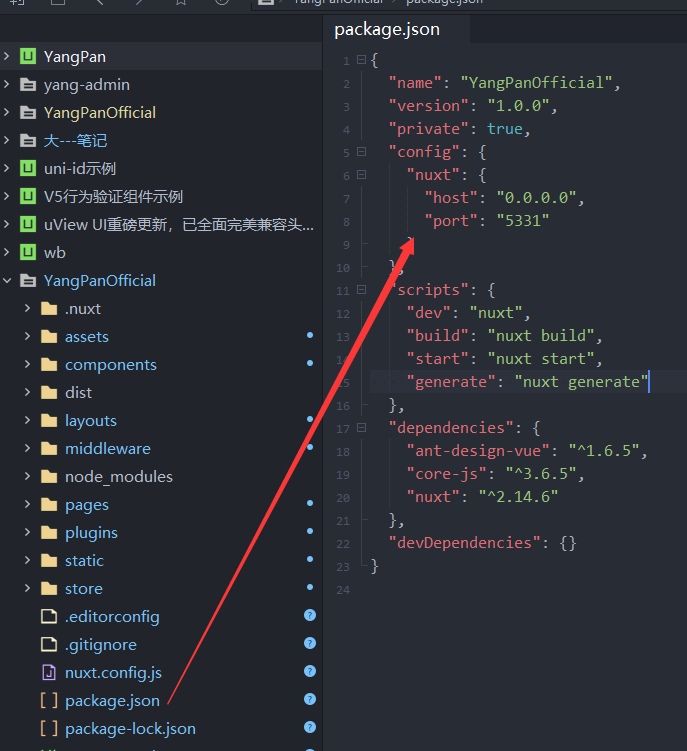The width and height of the screenshot is (687, 751).
Task: Click the green project icon beside YangPan
Action: [28, 57]
